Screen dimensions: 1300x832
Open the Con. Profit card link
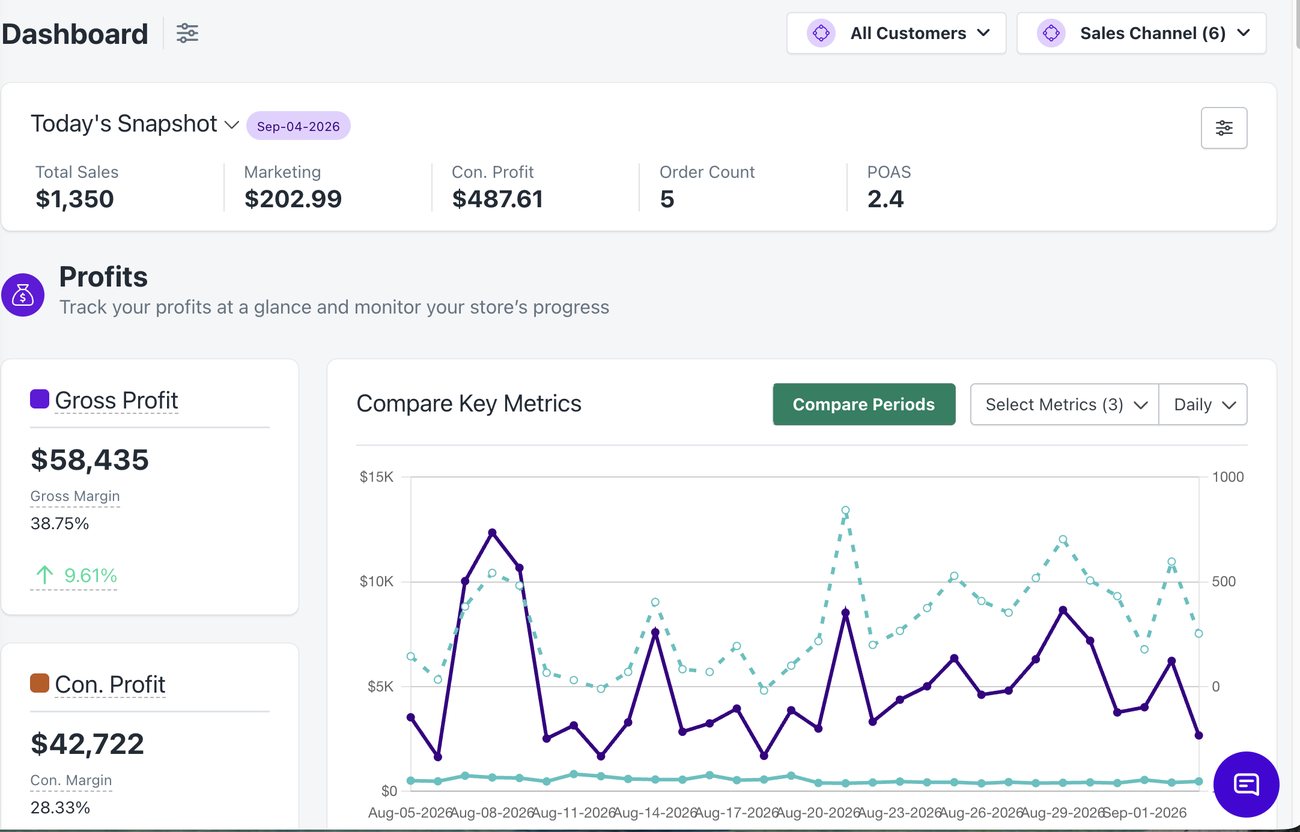click(x=110, y=684)
